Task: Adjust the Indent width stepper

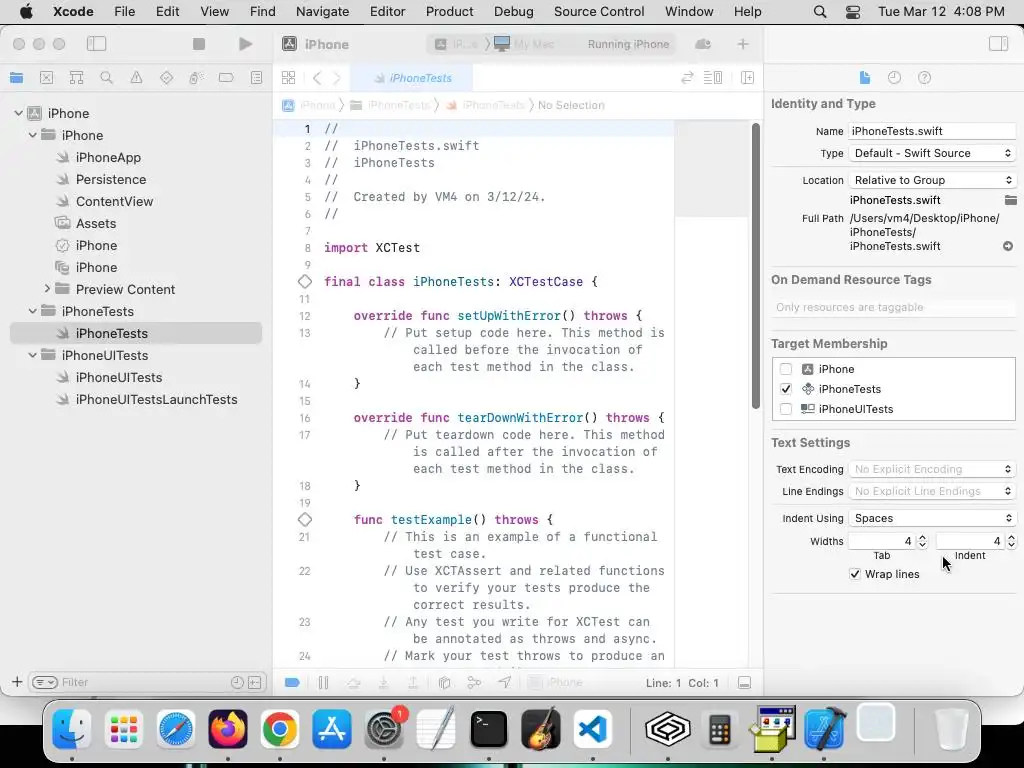Action: [x=1011, y=541]
